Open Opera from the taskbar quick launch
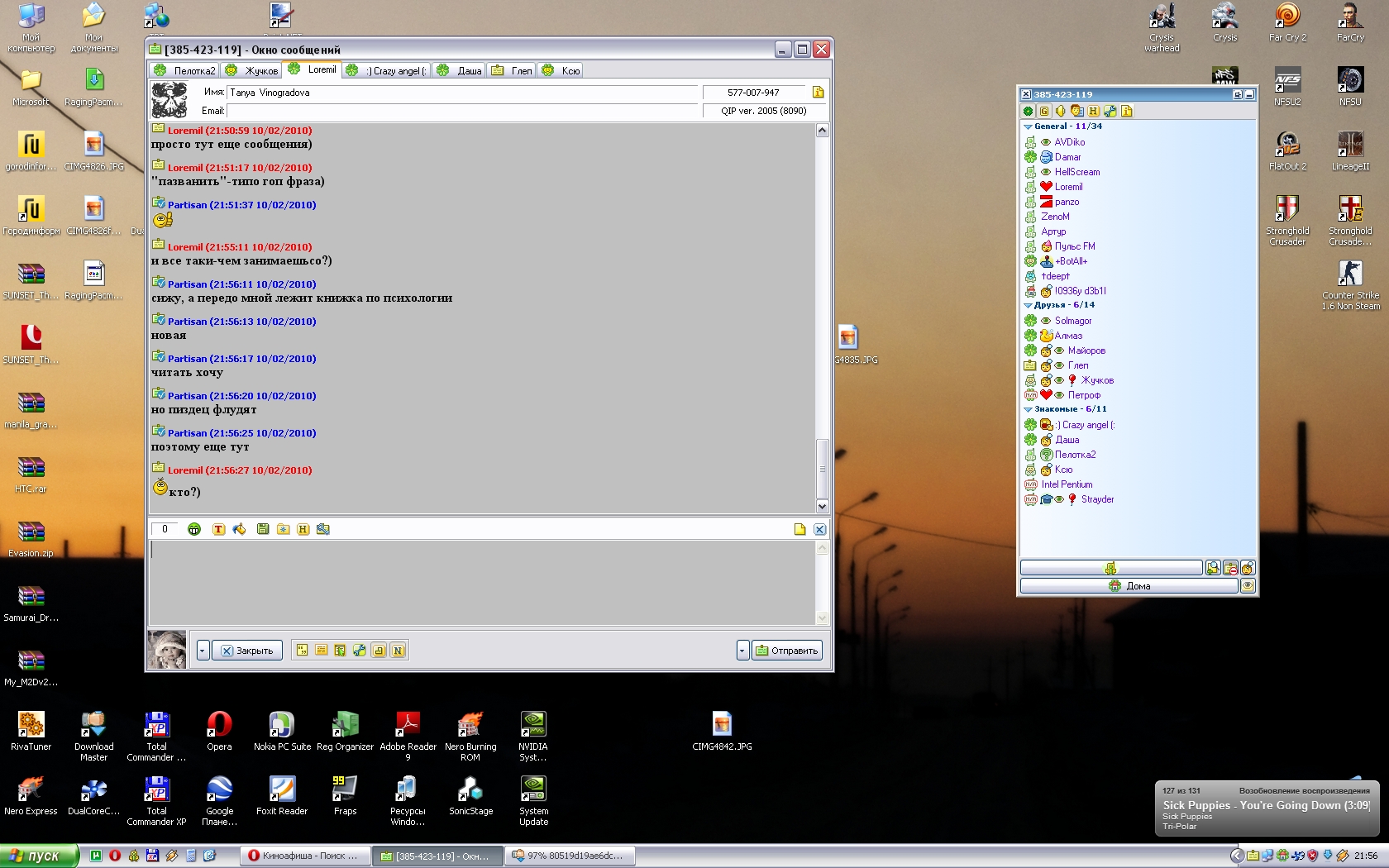Viewport: 1389px width, 868px height. coord(115,856)
